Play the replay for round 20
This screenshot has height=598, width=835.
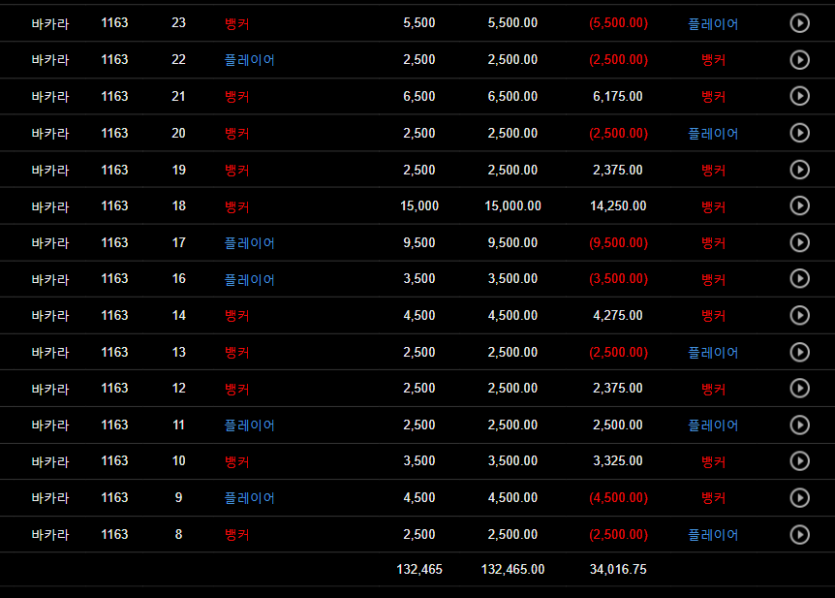tap(799, 133)
